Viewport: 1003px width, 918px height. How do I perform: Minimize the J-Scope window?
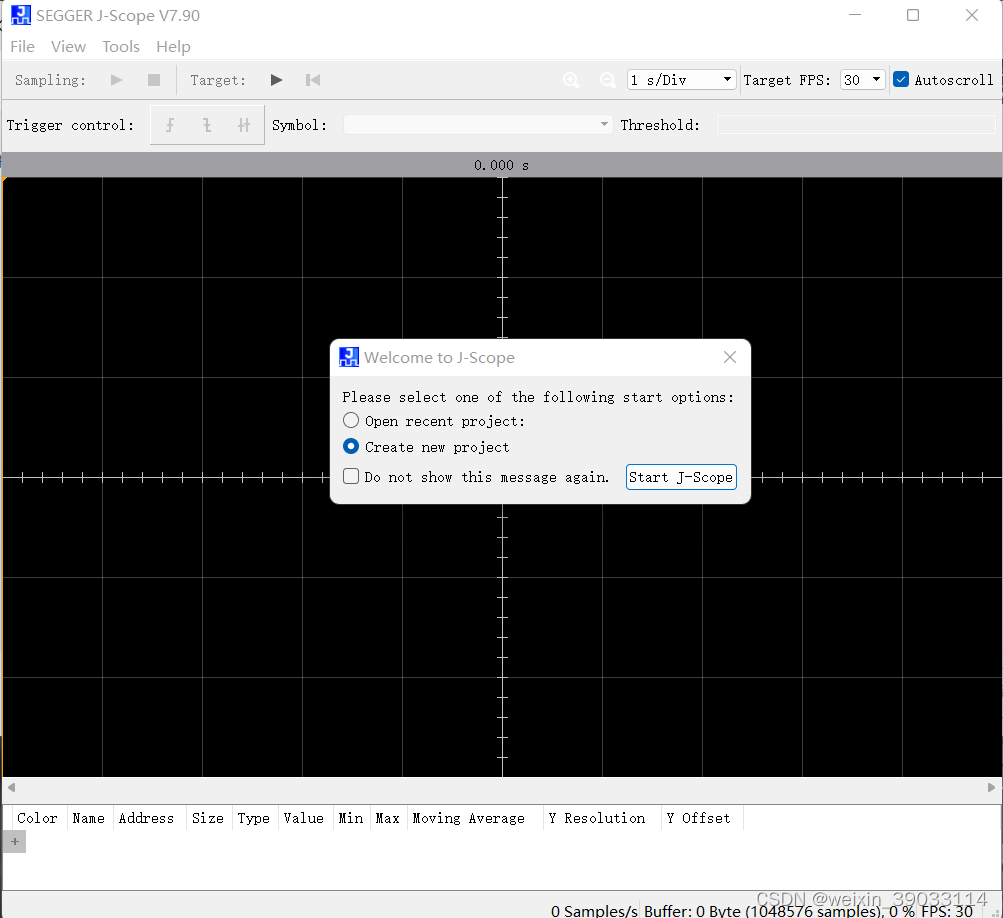pos(855,15)
